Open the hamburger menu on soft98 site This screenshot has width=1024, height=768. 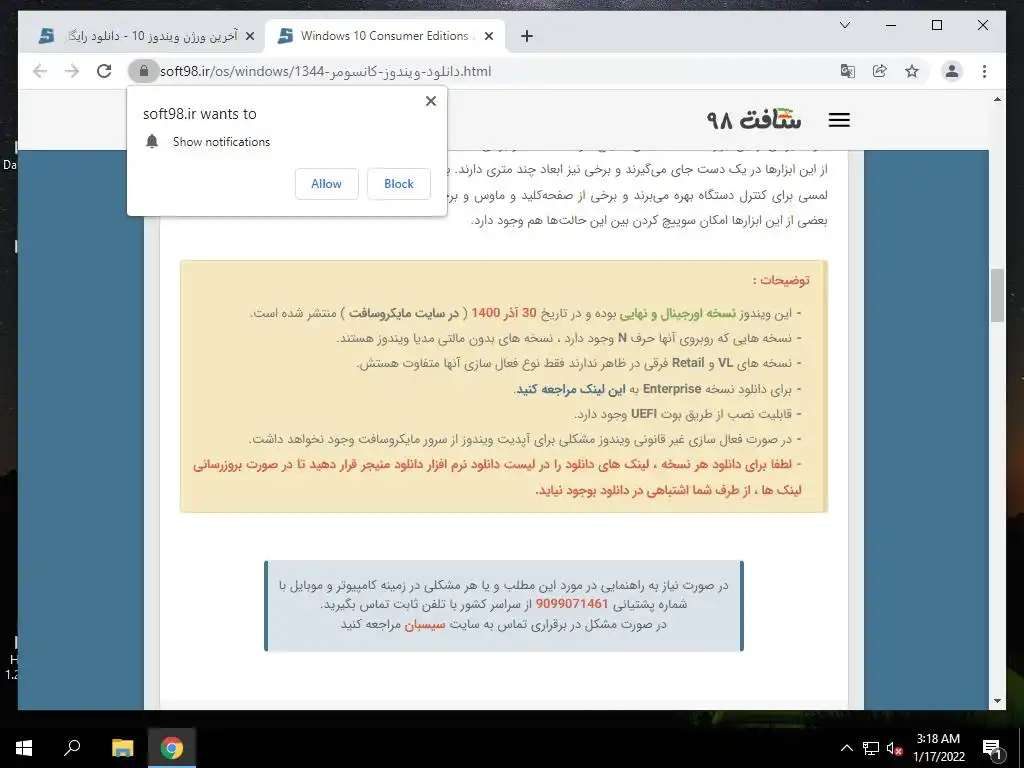[x=839, y=120]
